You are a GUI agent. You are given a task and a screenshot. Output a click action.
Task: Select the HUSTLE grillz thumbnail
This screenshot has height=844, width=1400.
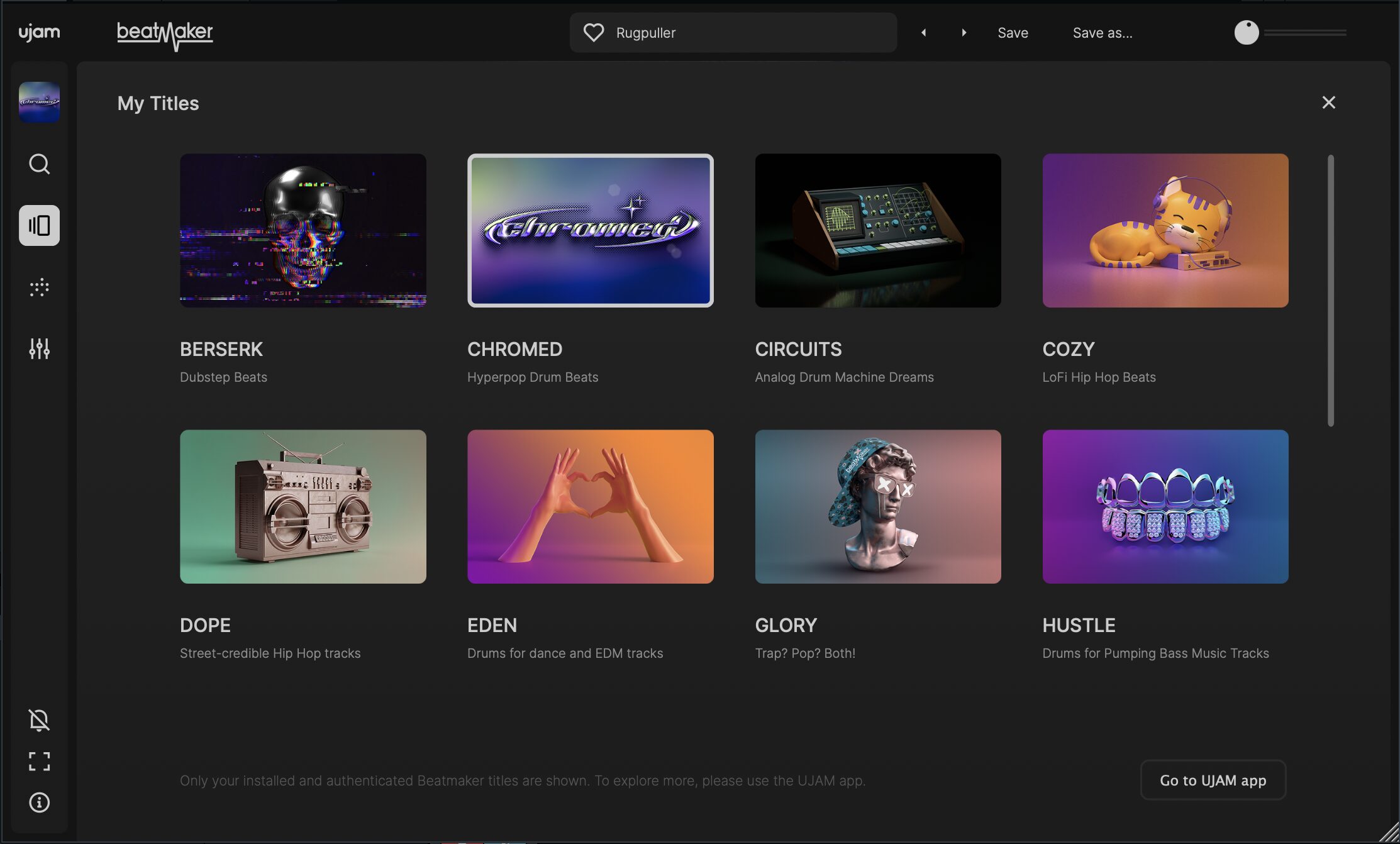click(x=1165, y=506)
